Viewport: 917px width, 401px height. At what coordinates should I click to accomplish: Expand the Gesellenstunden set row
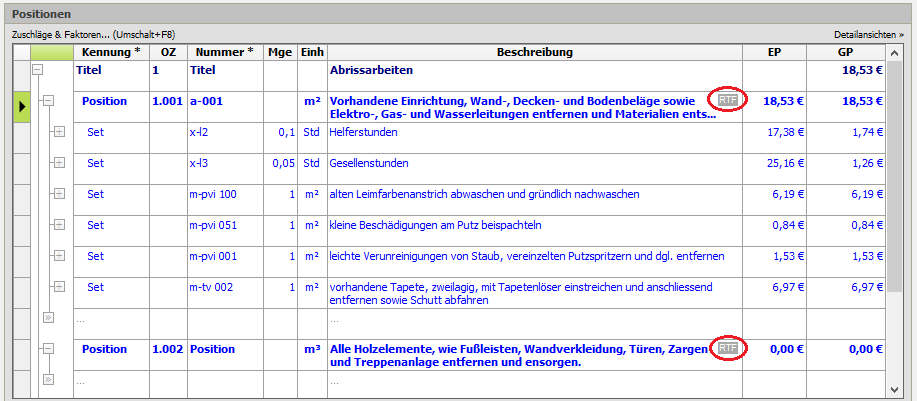click(59, 164)
